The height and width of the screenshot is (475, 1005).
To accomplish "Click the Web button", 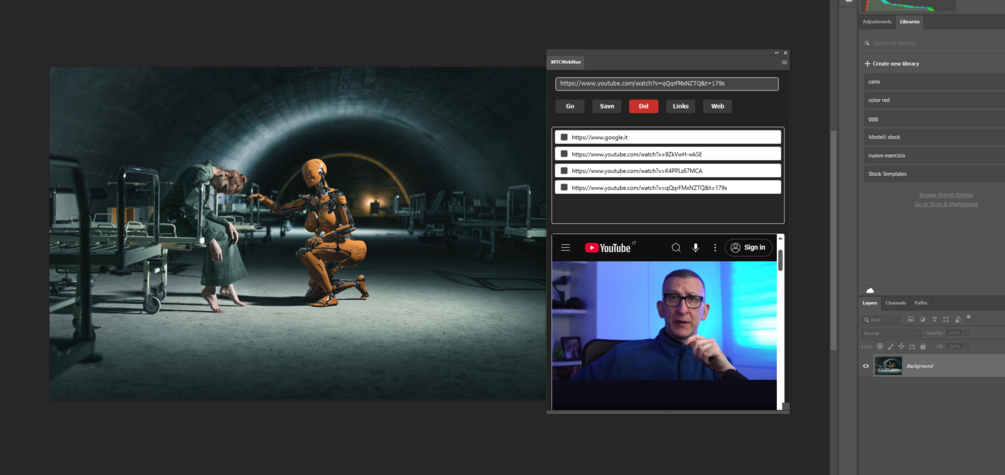I will point(717,106).
